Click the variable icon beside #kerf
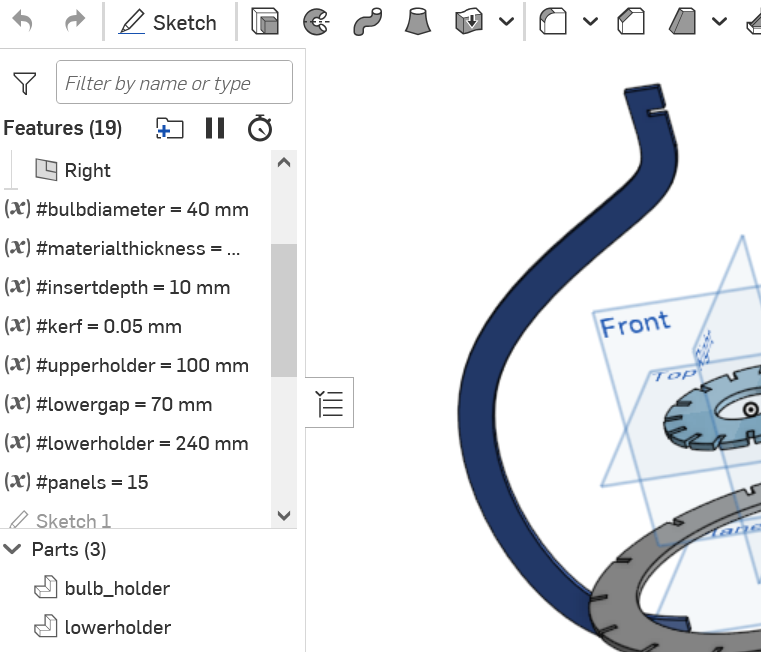This screenshot has width=761, height=652. pos(17,325)
